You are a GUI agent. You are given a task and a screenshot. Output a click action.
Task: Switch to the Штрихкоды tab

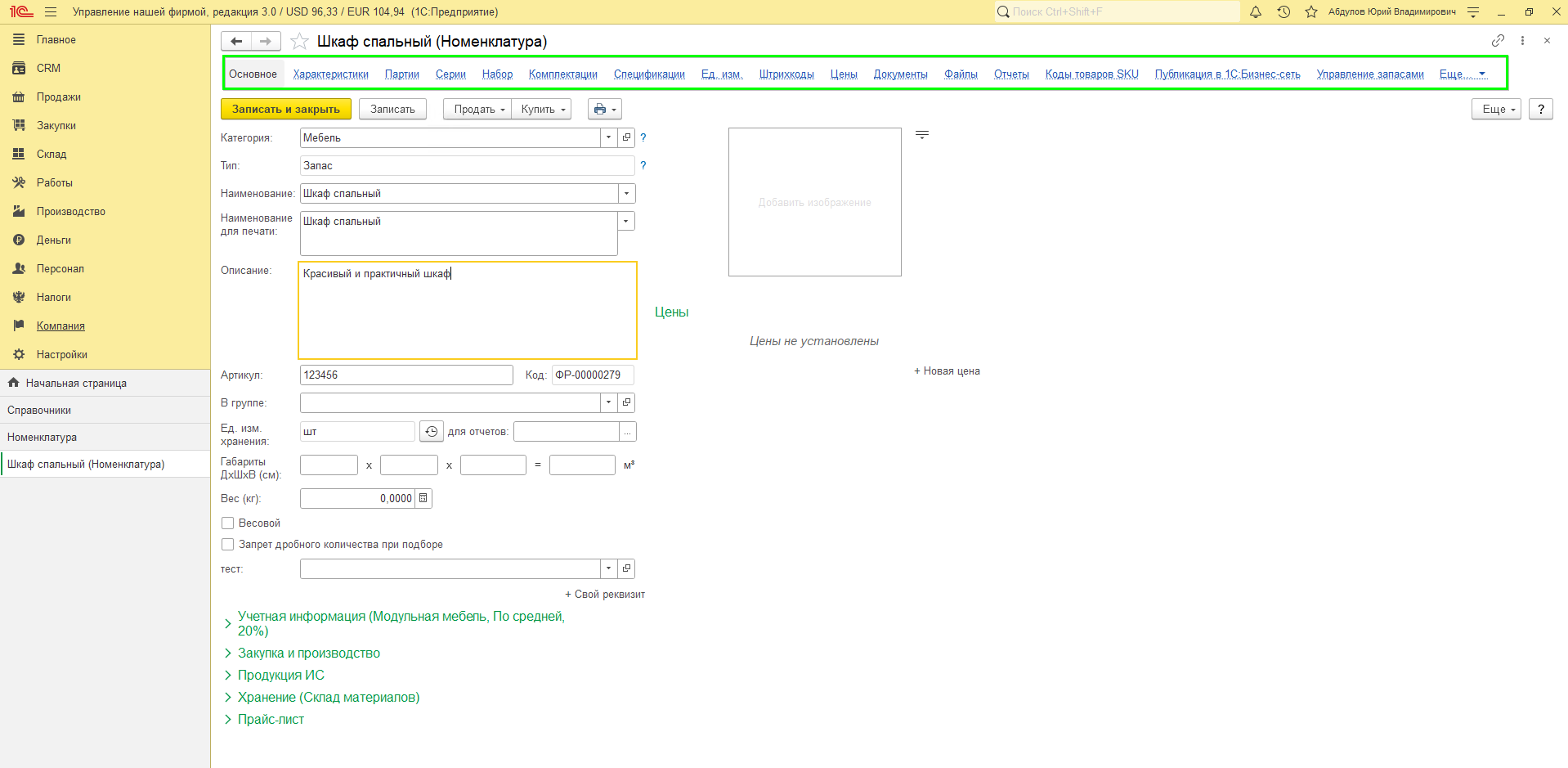point(786,74)
